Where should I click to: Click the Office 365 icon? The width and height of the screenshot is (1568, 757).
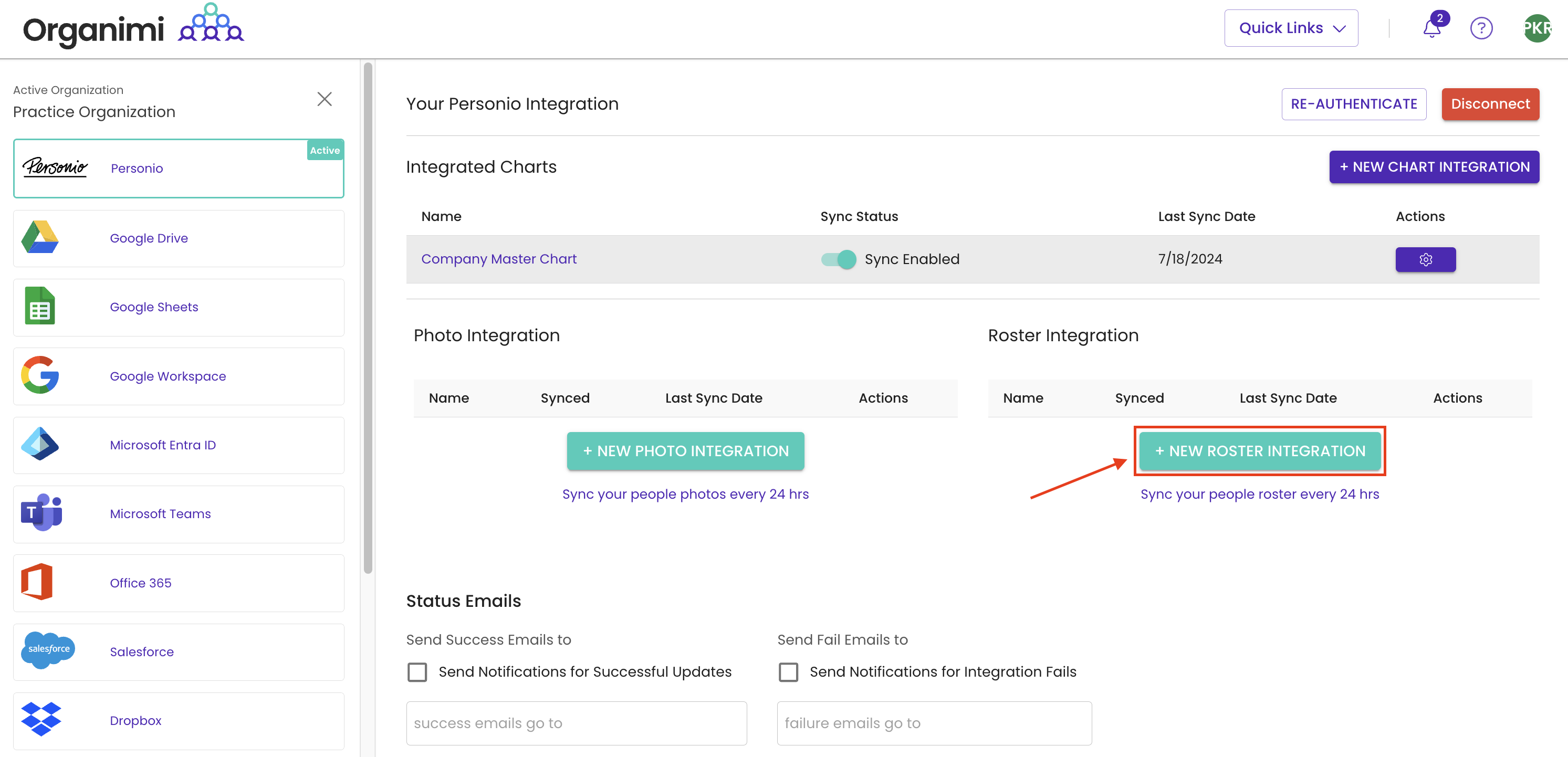click(37, 582)
